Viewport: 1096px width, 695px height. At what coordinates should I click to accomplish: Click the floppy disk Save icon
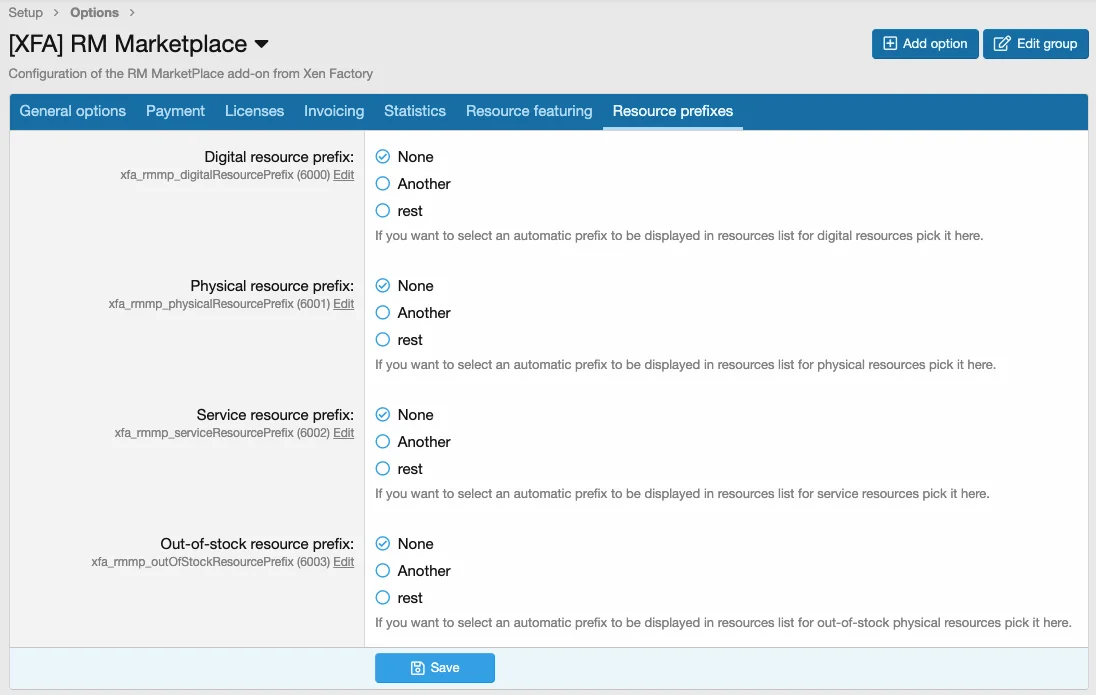[418, 668]
